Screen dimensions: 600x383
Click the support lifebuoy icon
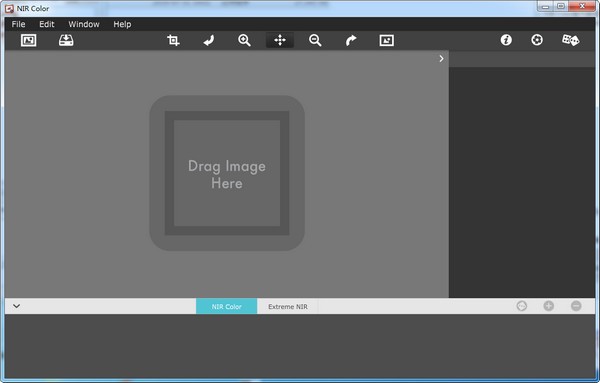pyautogui.click(x=537, y=40)
